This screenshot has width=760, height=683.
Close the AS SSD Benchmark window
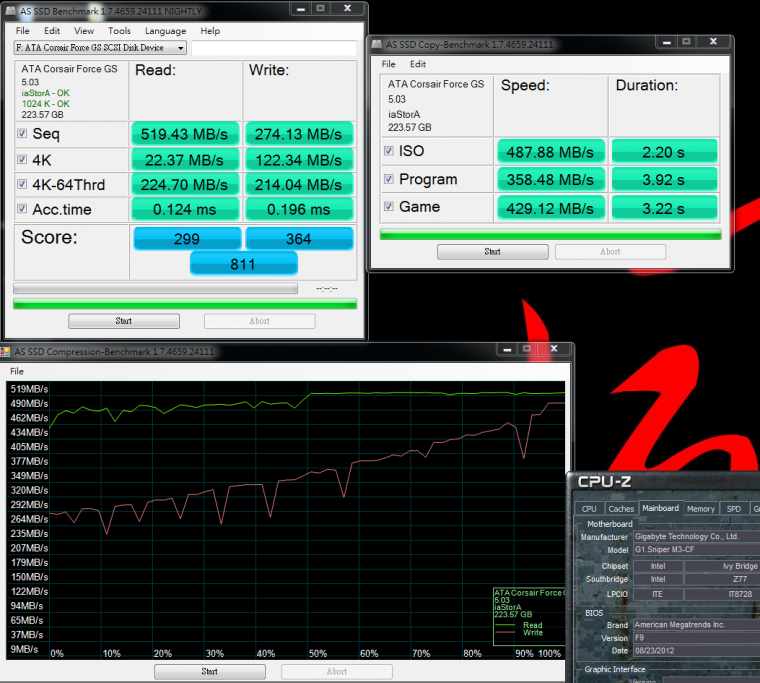click(347, 8)
